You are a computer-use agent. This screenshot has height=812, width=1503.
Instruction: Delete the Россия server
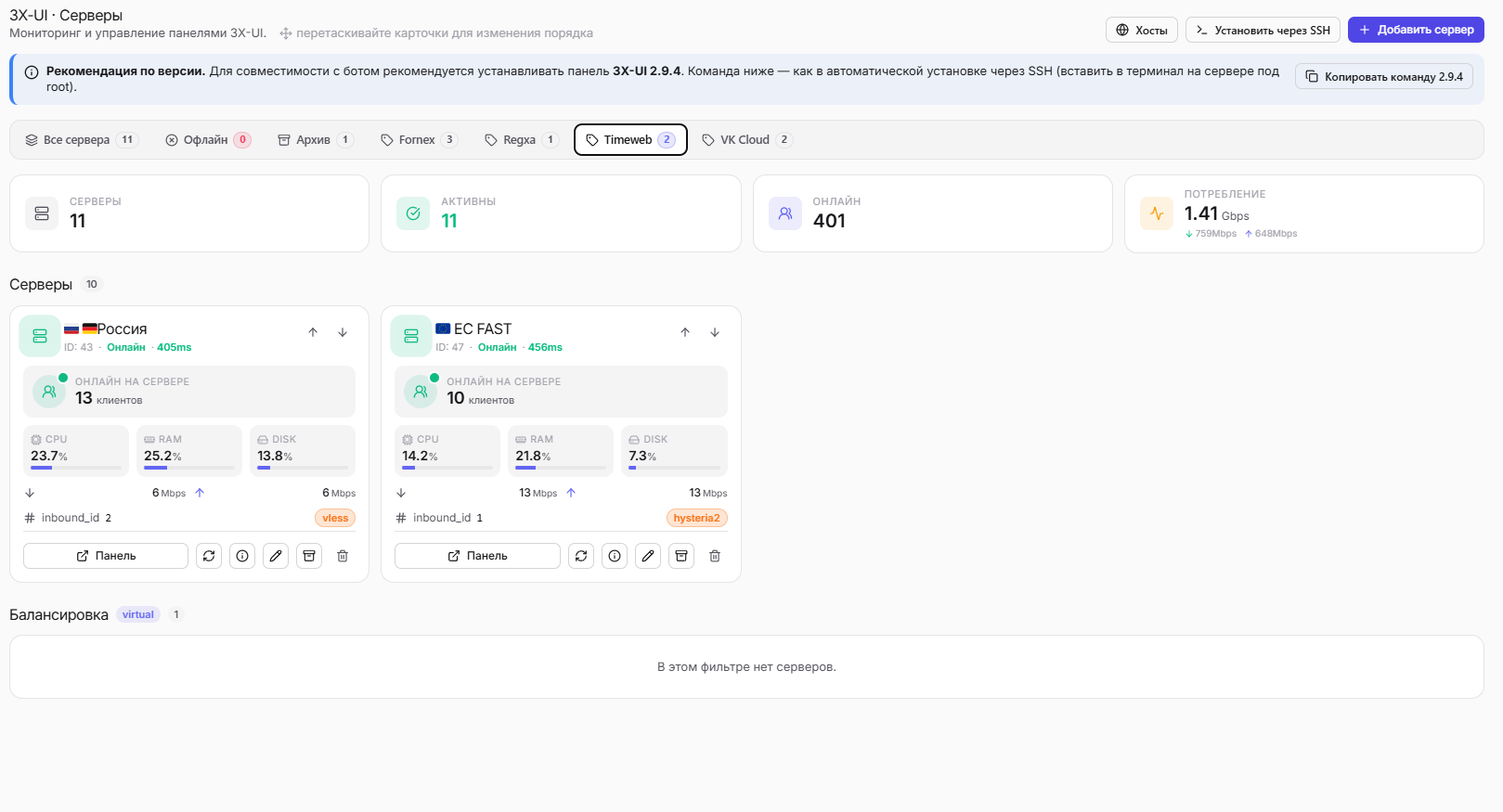pyautogui.click(x=343, y=556)
